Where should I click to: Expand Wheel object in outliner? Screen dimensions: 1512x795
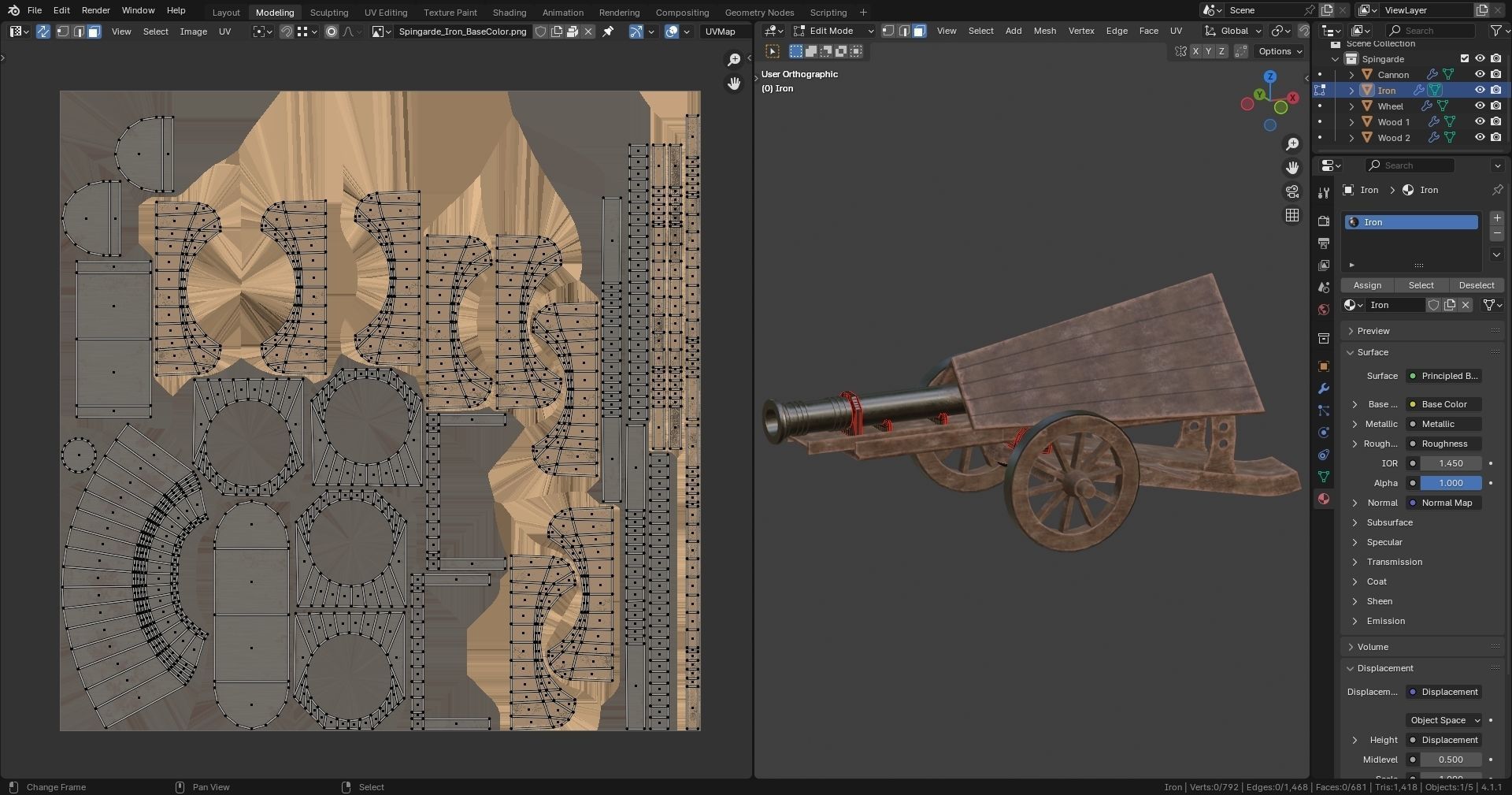[1352, 106]
